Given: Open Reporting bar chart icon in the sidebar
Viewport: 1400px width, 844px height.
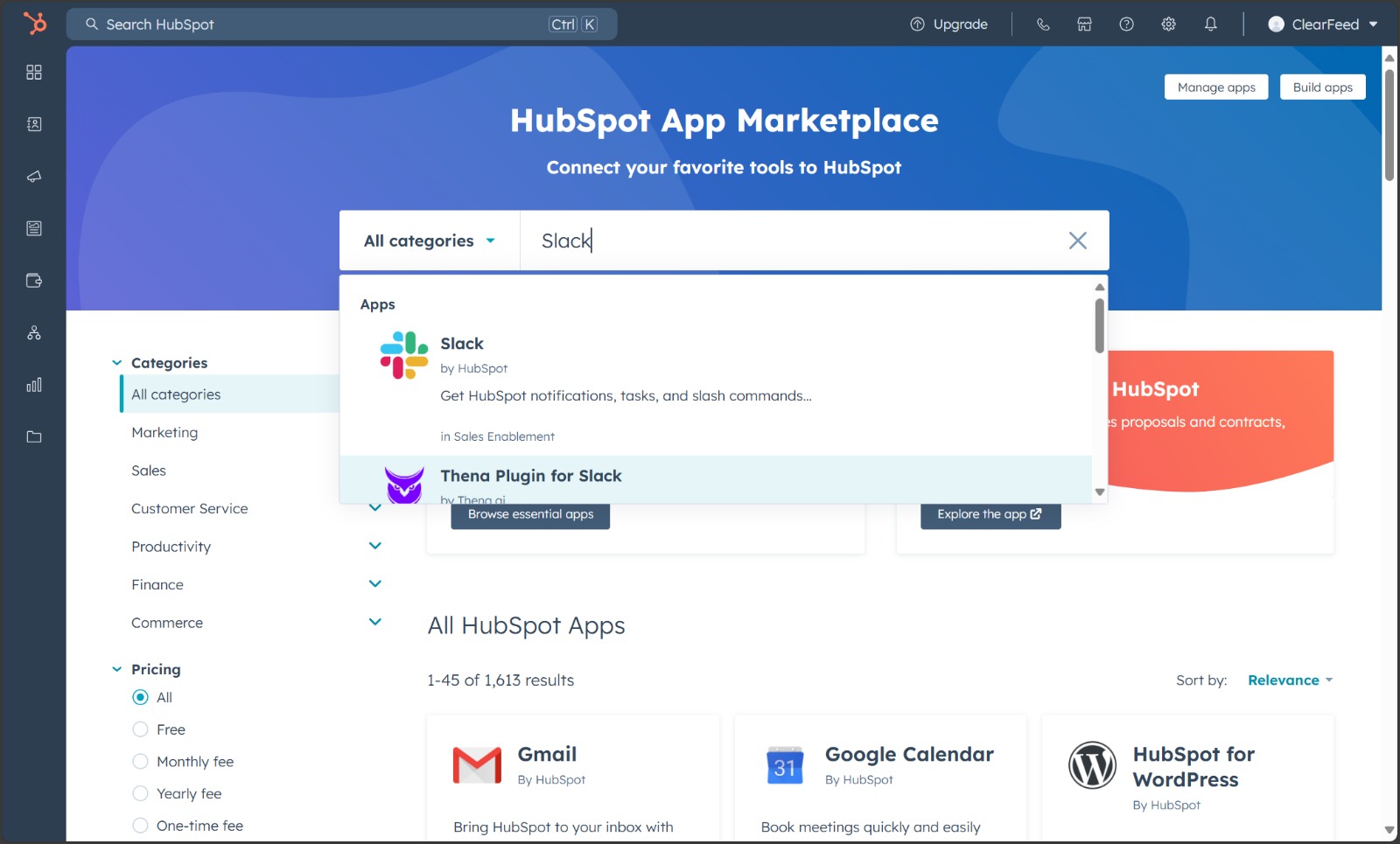Looking at the screenshot, I should tap(34, 385).
